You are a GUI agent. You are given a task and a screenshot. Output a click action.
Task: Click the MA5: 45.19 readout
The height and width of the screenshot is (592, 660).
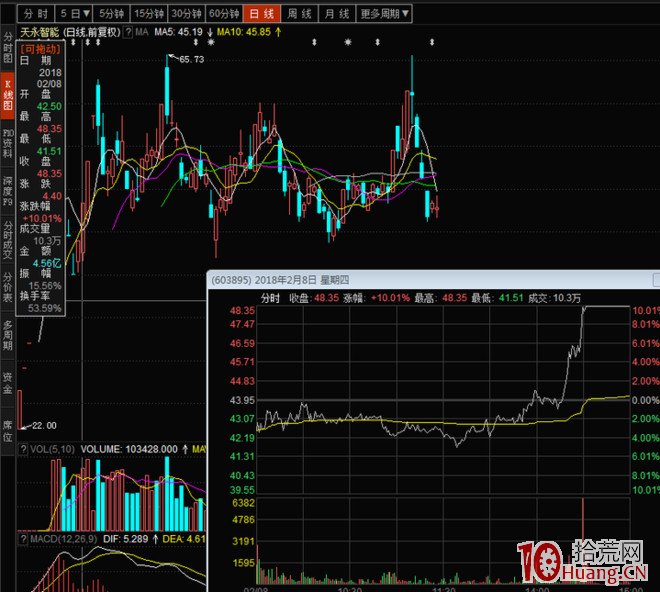[x=178, y=32]
